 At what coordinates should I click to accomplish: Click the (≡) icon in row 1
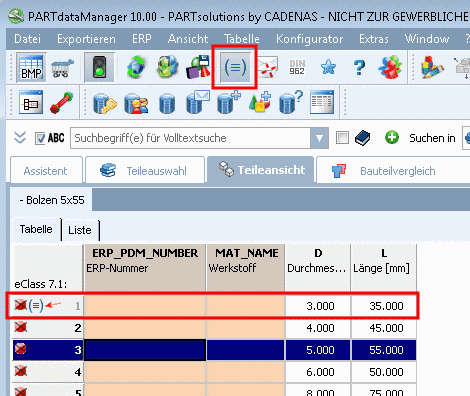pyautogui.click(x=36, y=305)
